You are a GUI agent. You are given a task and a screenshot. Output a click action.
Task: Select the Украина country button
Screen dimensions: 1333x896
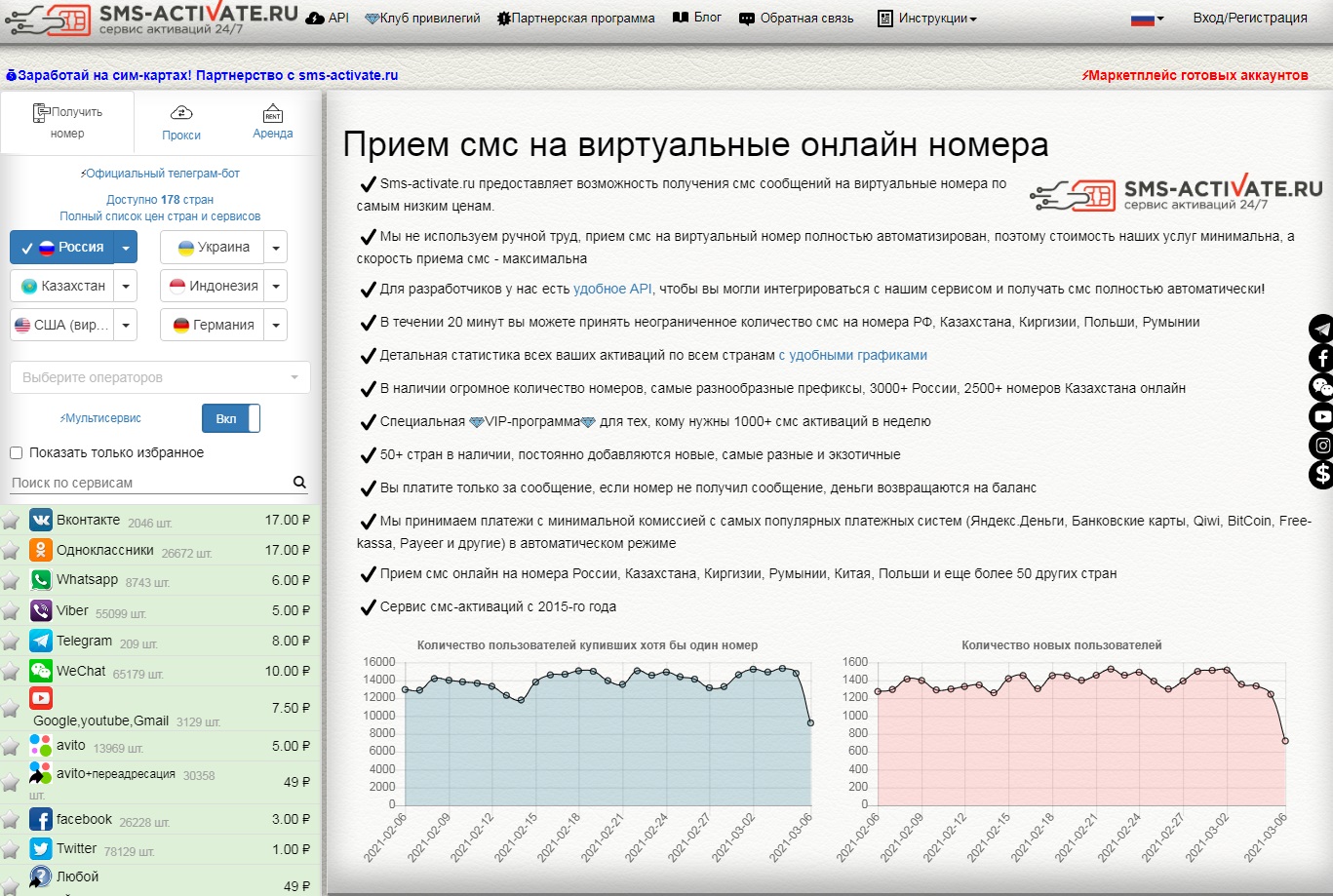point(213,248)
